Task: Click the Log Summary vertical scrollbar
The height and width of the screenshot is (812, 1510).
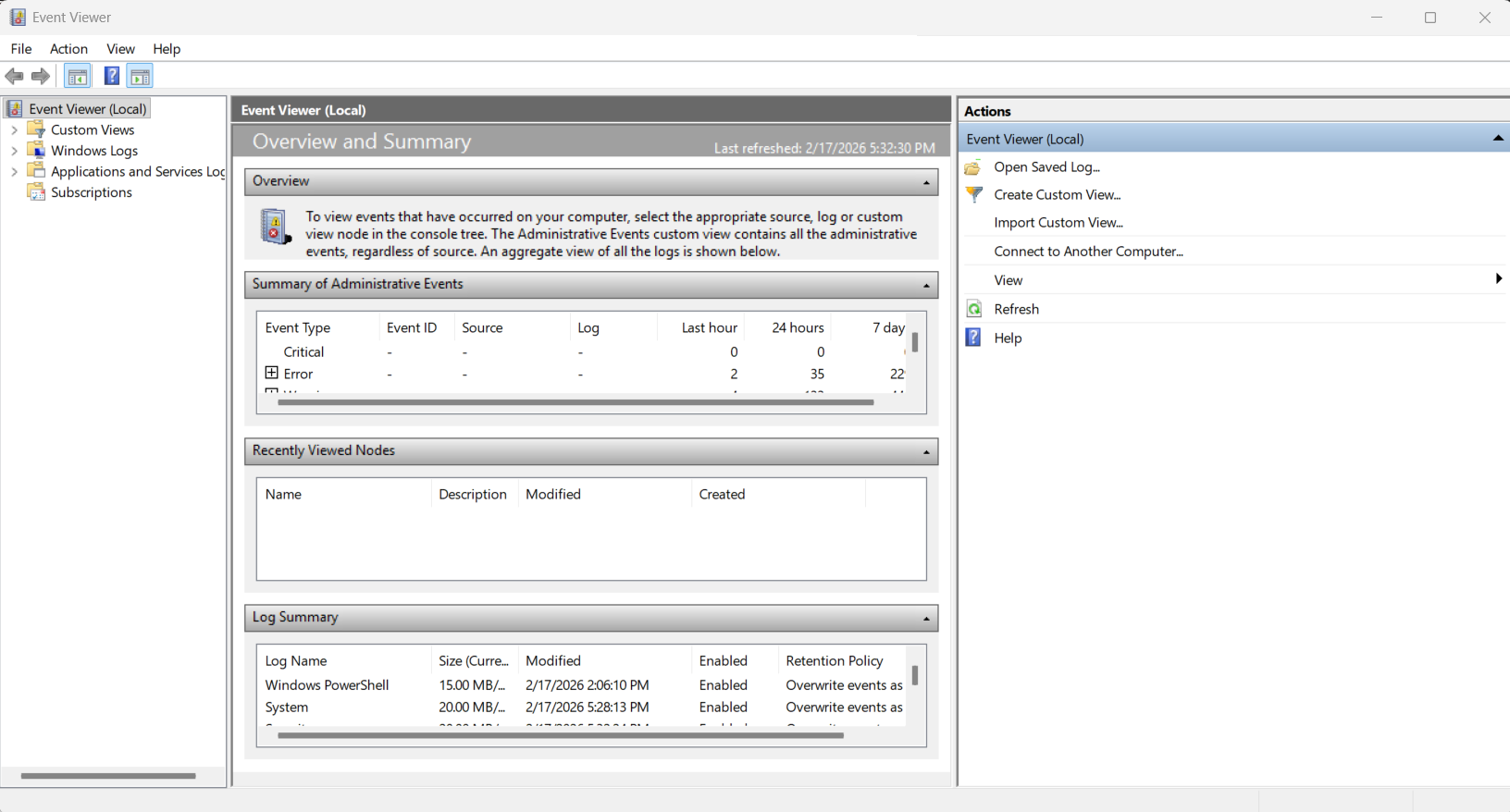Action: pyautogui.click(x=915, y=676)
